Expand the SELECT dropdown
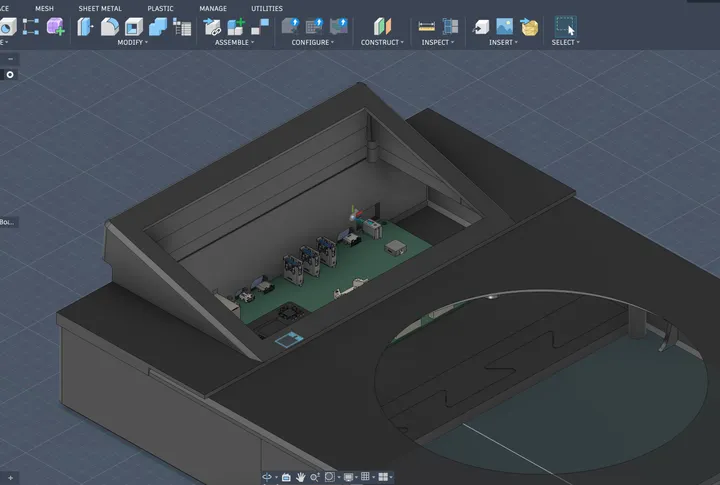This screenshot has height=485, width=720. (565, 42)
